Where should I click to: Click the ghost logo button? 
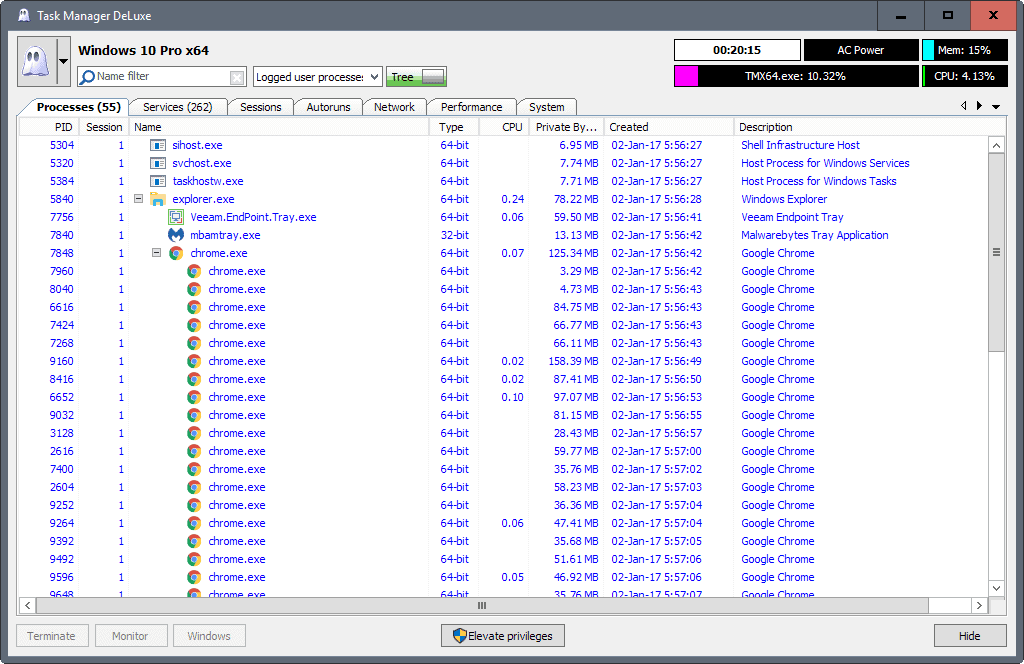37,61
